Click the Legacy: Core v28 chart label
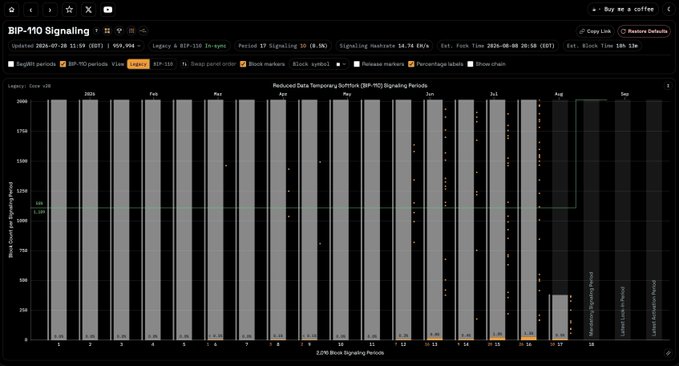The height and width of the screenshot is (366, 679). 29,86
